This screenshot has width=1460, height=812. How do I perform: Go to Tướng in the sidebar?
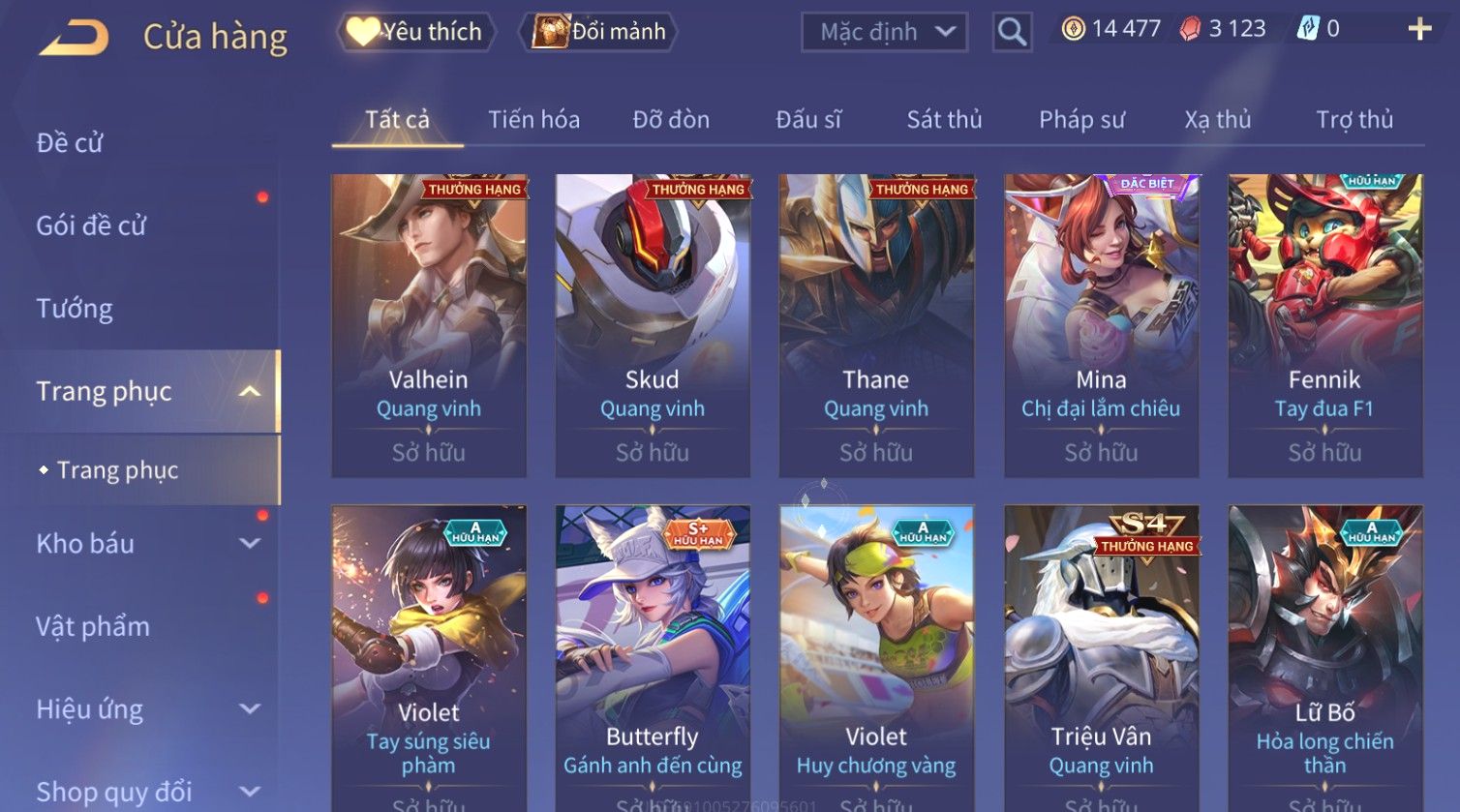coord(75,309)
